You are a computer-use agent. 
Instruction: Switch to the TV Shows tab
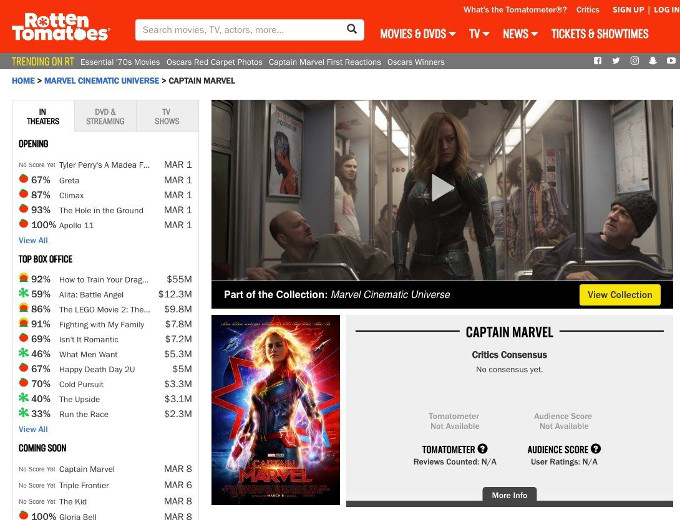[x=167, y=117]
